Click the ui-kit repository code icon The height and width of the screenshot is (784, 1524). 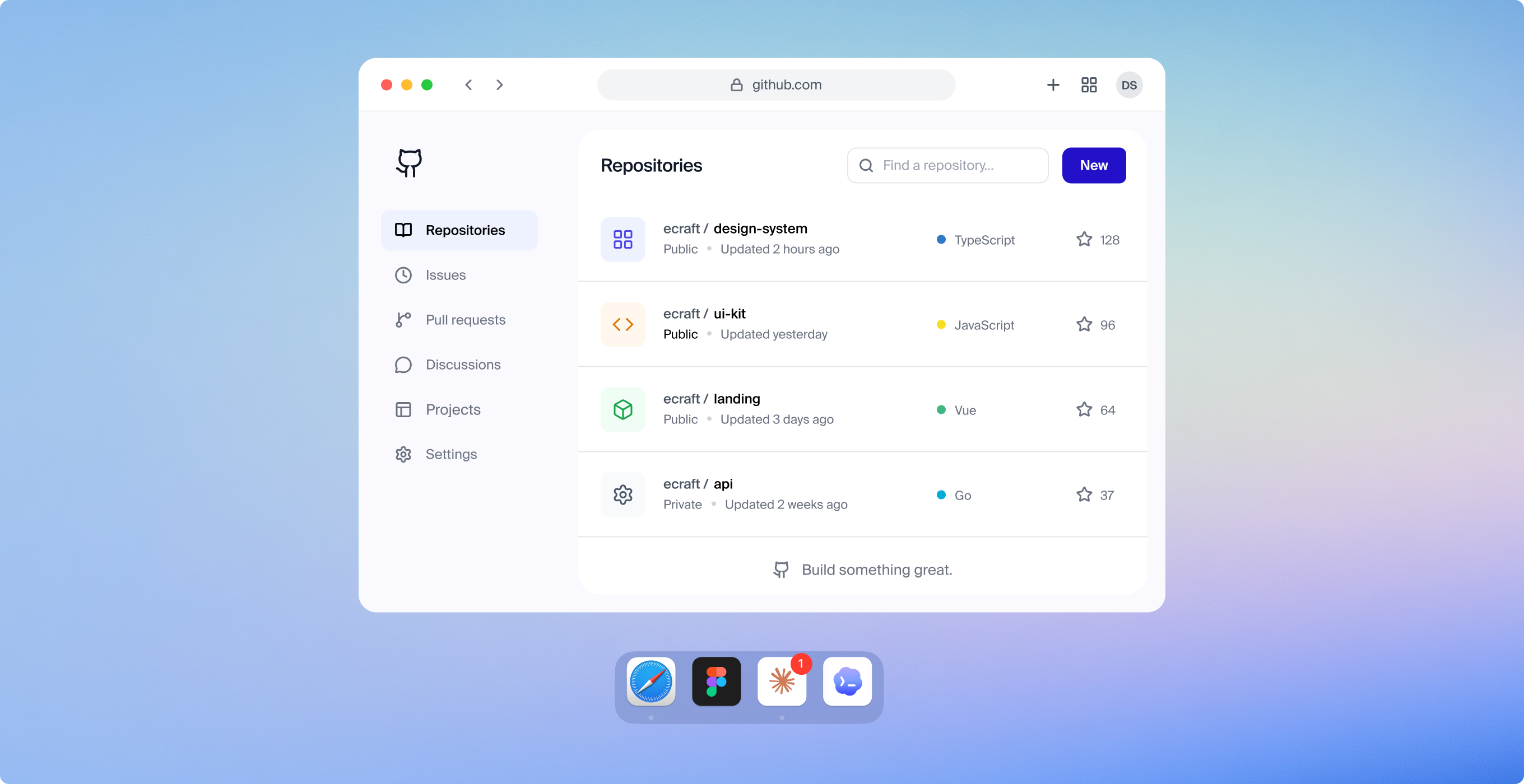pyautogui.click(x=623, y=325)
